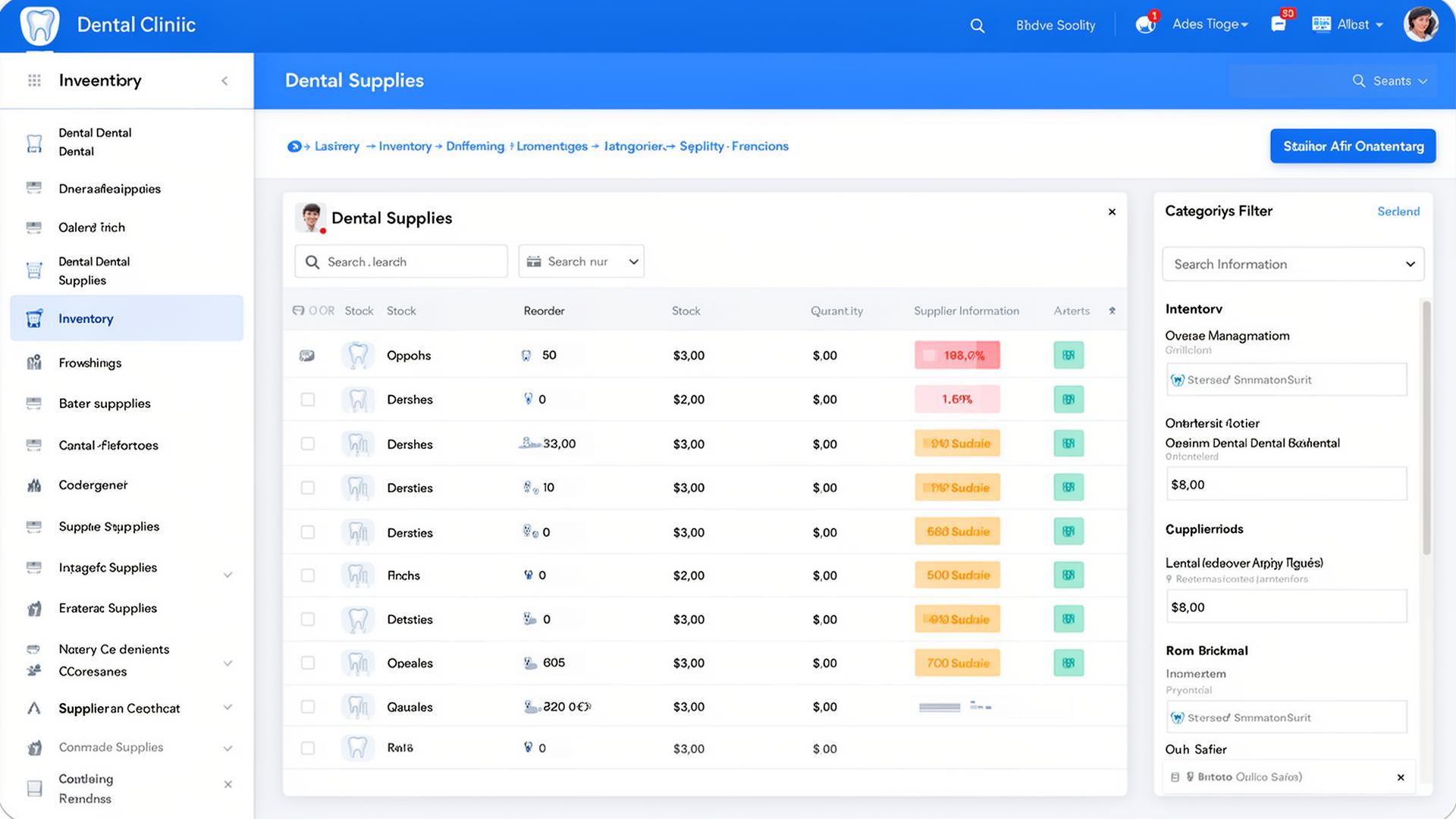The height and width of the screenshot is (819, 1456).
Task: Toggle the checkbox for Qauales row
Action: pos(308,707)
